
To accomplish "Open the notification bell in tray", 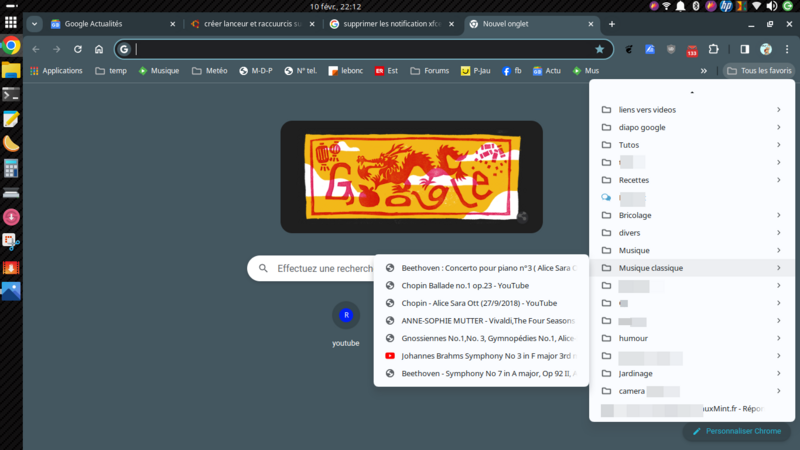I will pyautogui.click(x=681, y=6).
